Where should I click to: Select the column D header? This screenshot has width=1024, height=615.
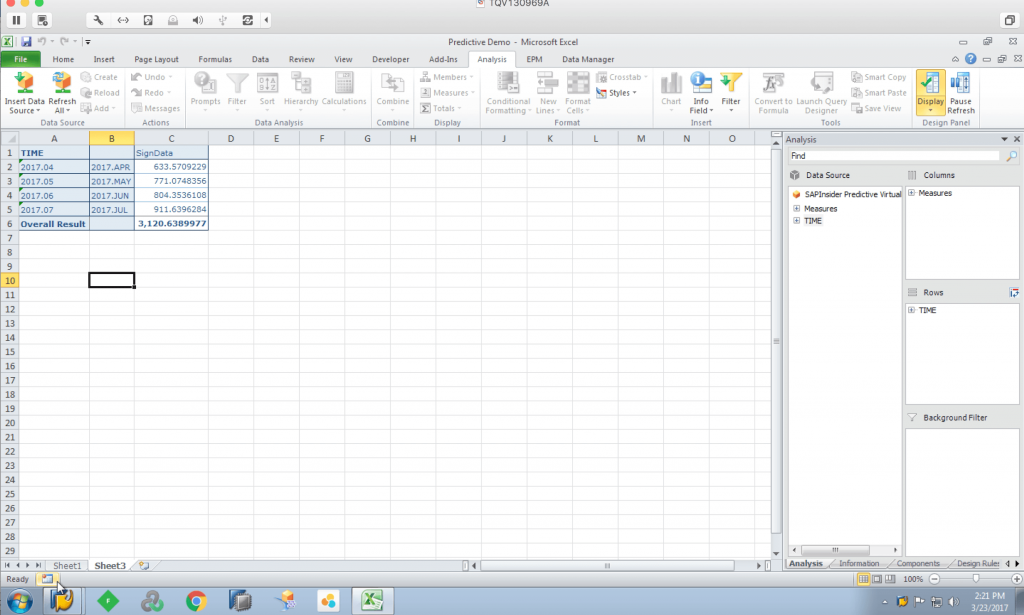(231, 138)
